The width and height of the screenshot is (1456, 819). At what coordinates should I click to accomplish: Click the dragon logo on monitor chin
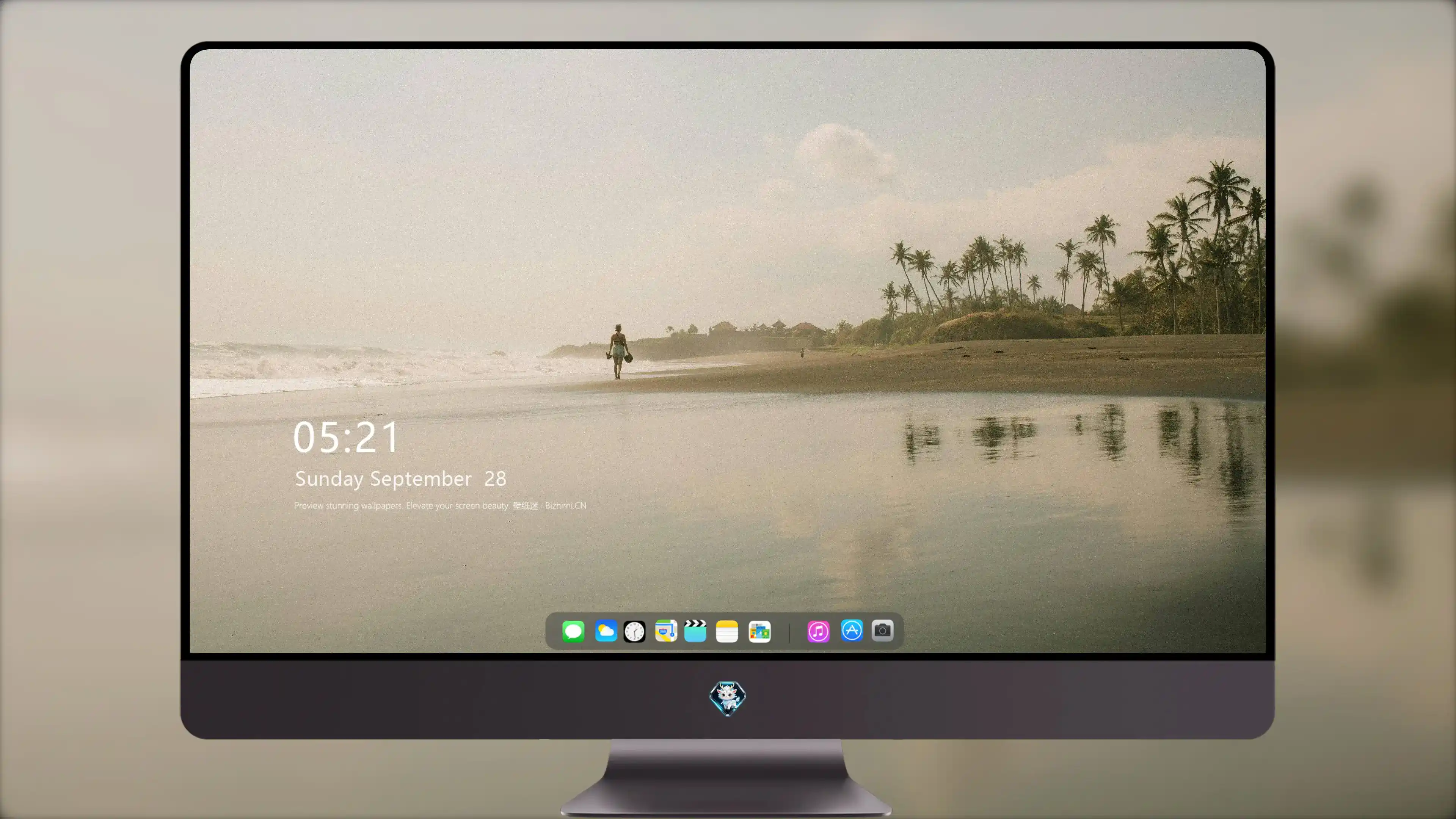point(728,698)
